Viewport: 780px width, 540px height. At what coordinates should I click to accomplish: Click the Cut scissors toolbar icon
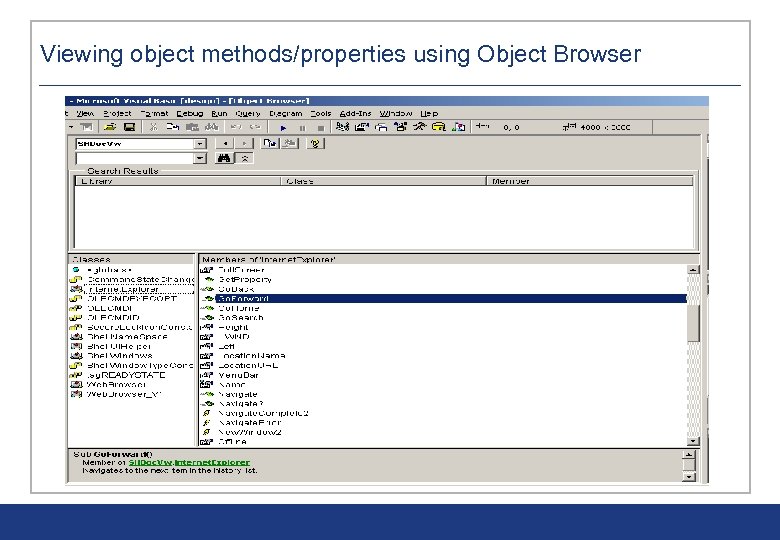pyautogui.click(x=154, y=127)
